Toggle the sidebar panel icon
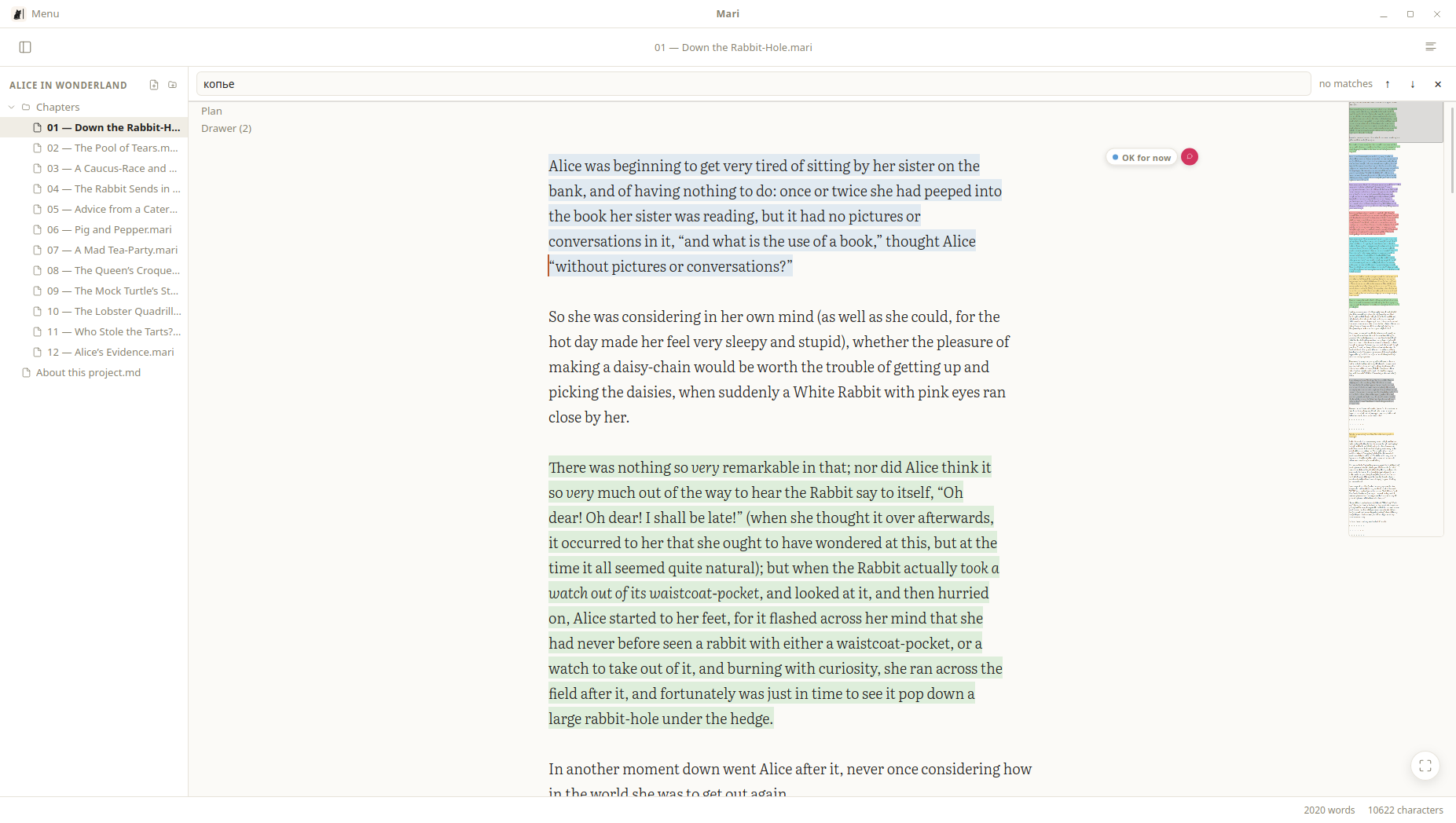1456x823 pixels. pos(25,47)
